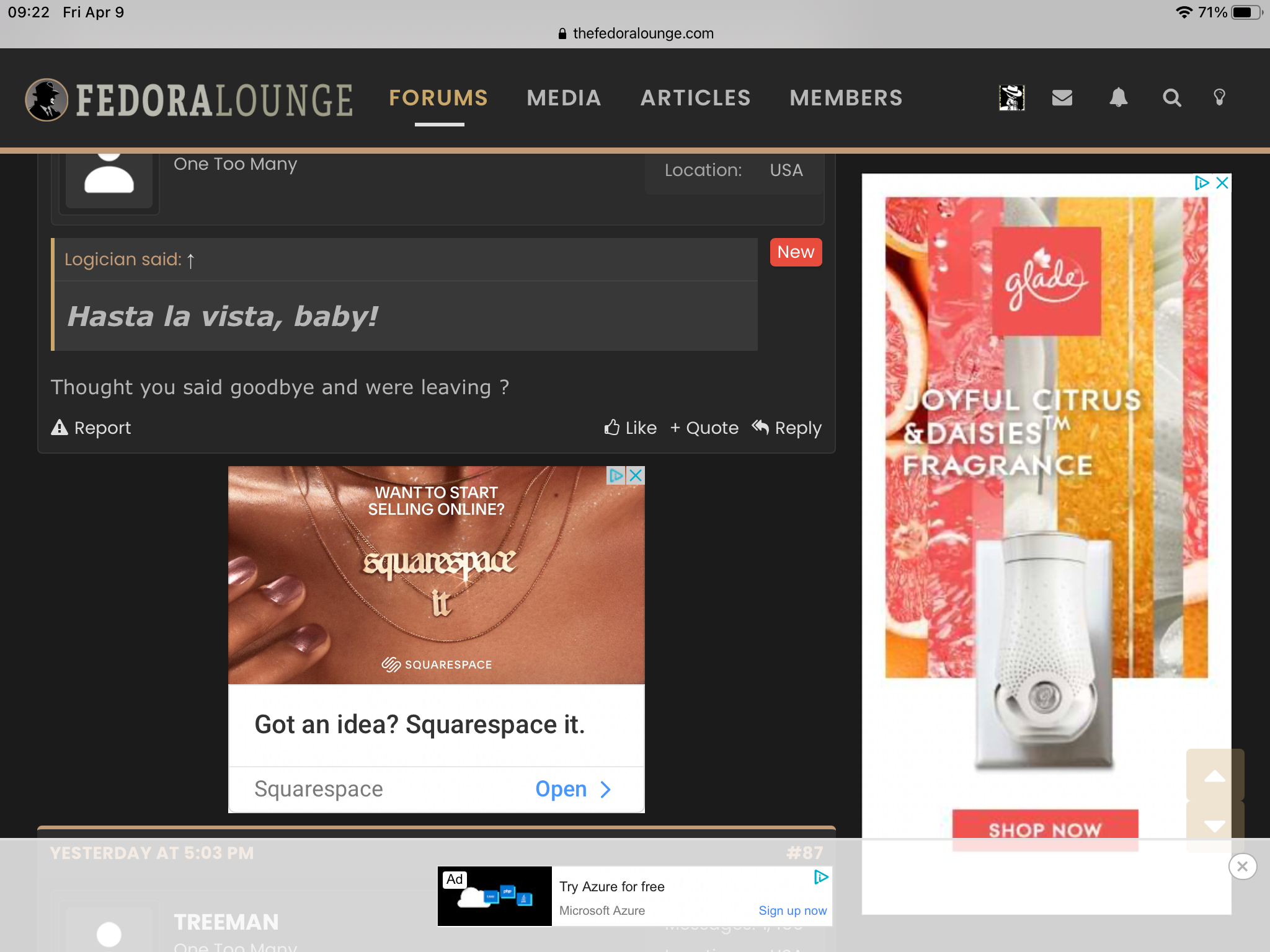The height and width of the screenshot is (952, 1270).
Task: Open the inbox envelope icon
Action: (x=1062, y=98)
